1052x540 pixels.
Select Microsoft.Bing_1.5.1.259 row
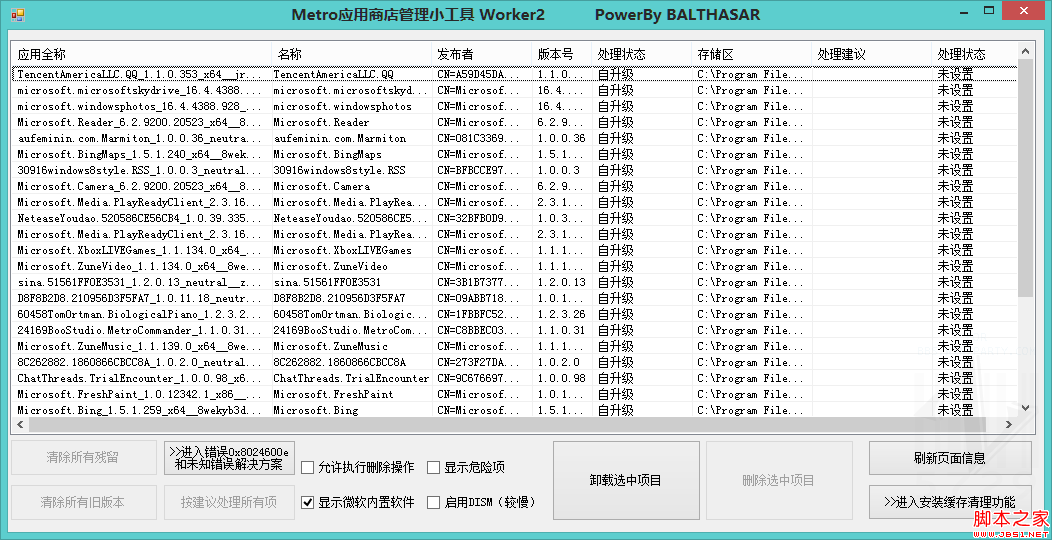click(x=514, y=410)
